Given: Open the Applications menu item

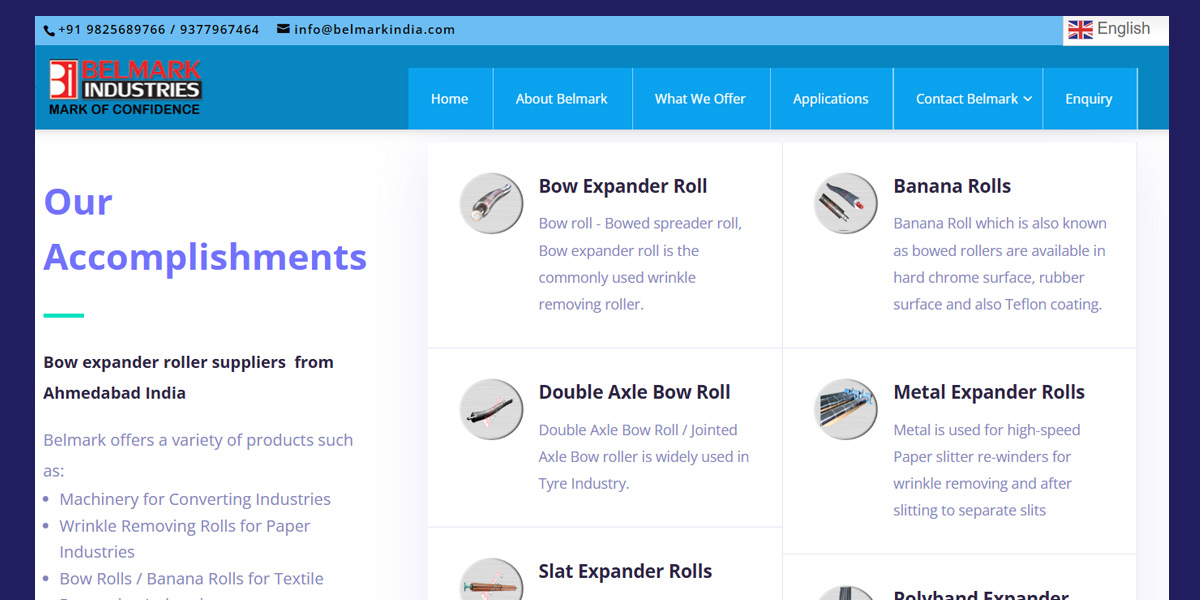Looking at the screenshot, I should [830, 99].
